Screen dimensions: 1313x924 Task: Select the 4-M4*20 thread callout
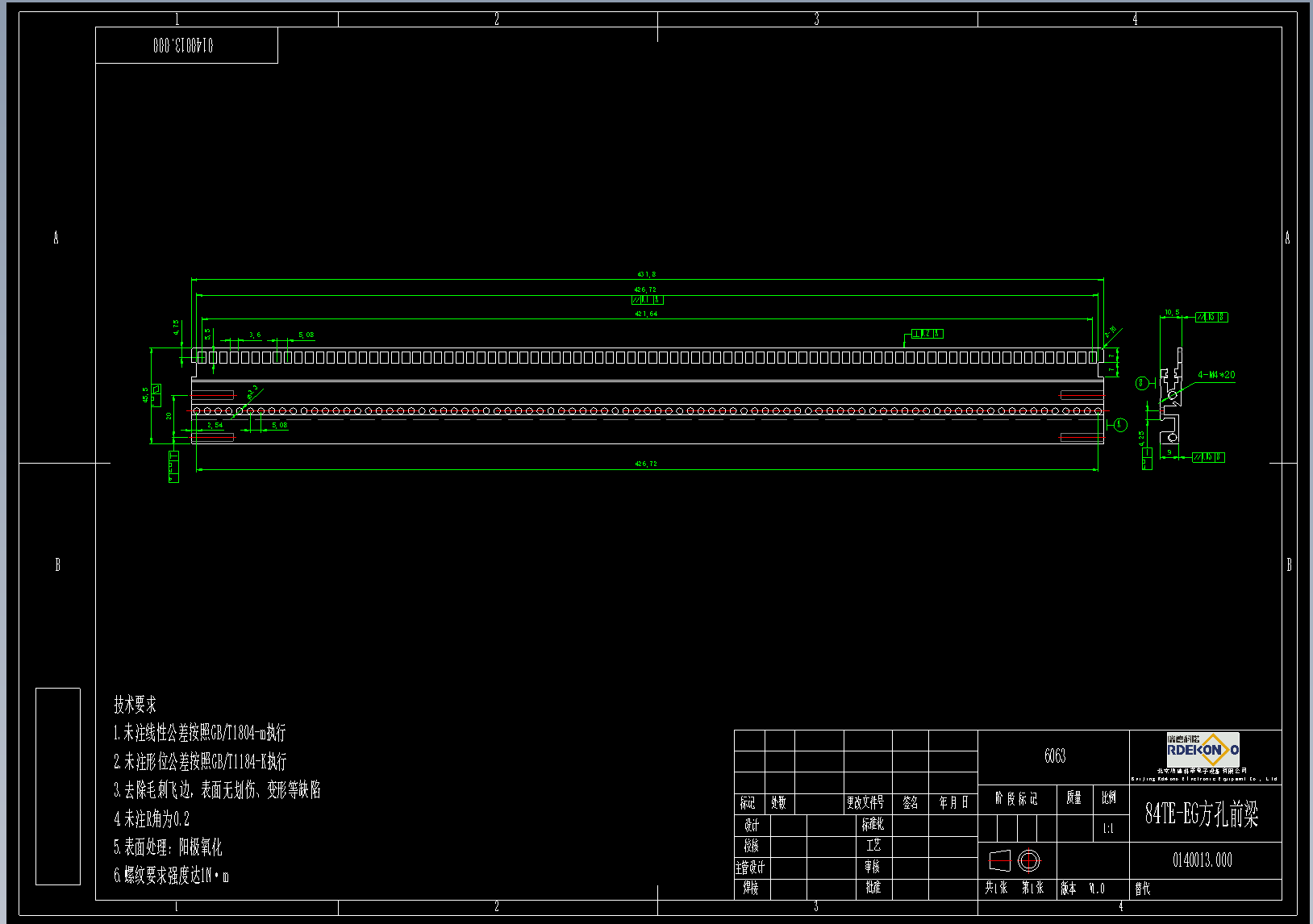1216,375
